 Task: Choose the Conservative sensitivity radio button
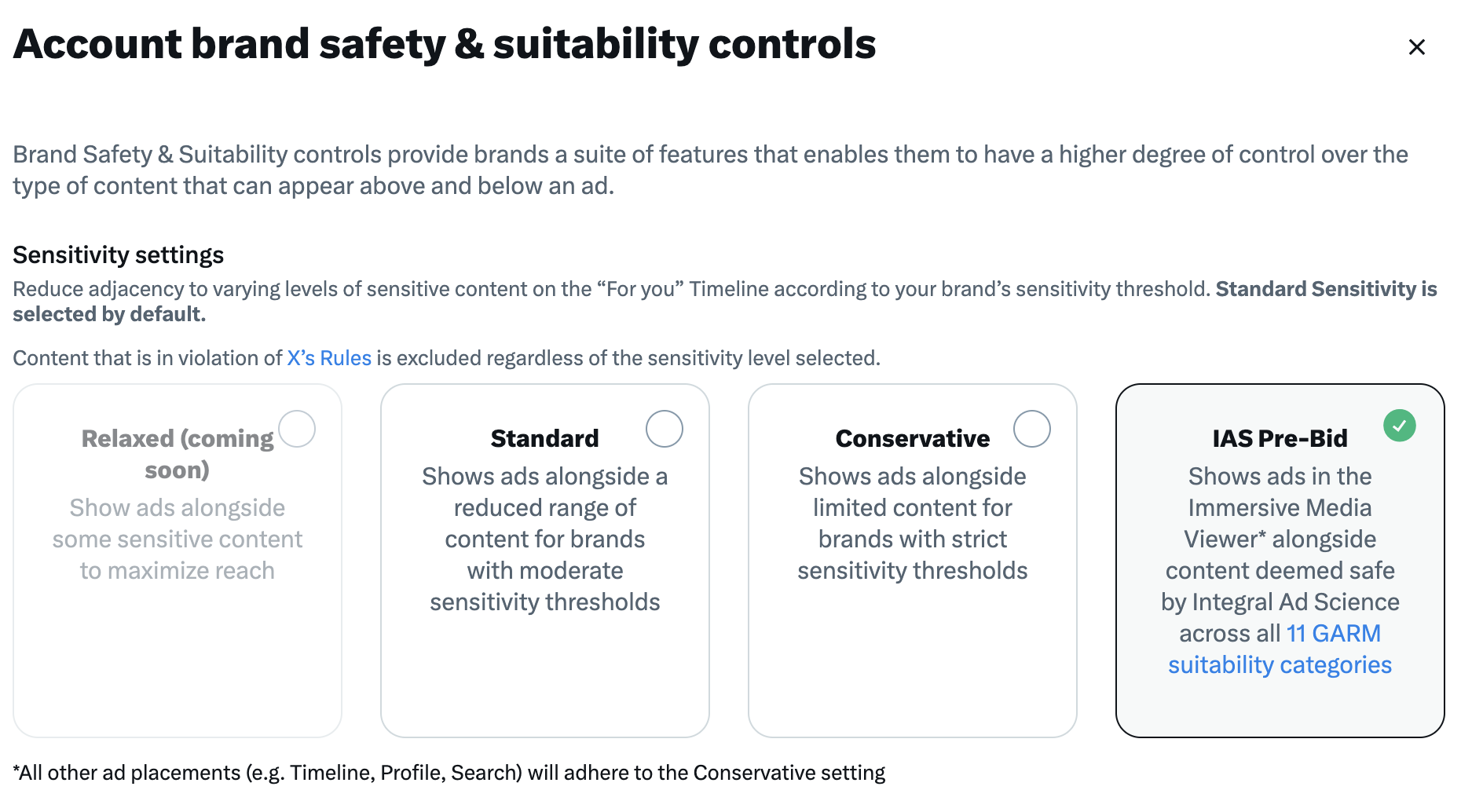click(x=1031, y=429)
